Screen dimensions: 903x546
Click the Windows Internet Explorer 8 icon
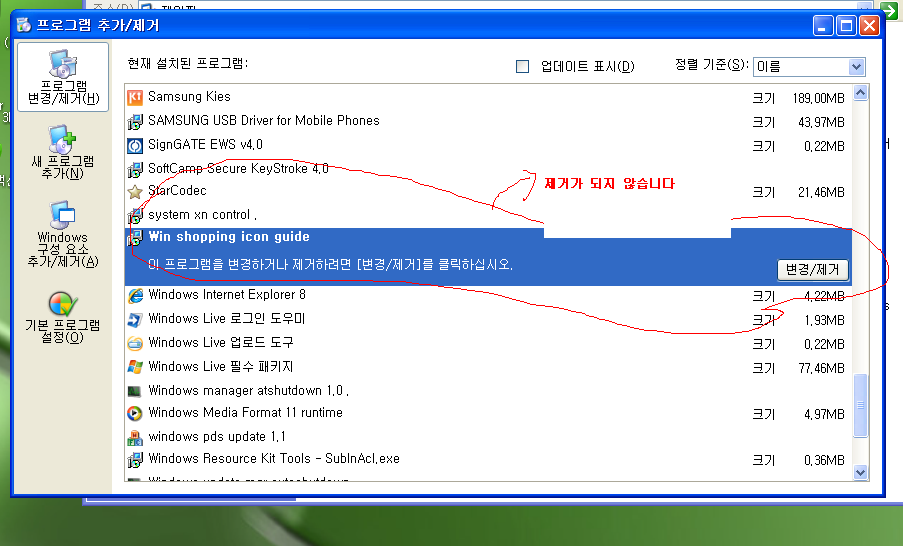(135, 295)
